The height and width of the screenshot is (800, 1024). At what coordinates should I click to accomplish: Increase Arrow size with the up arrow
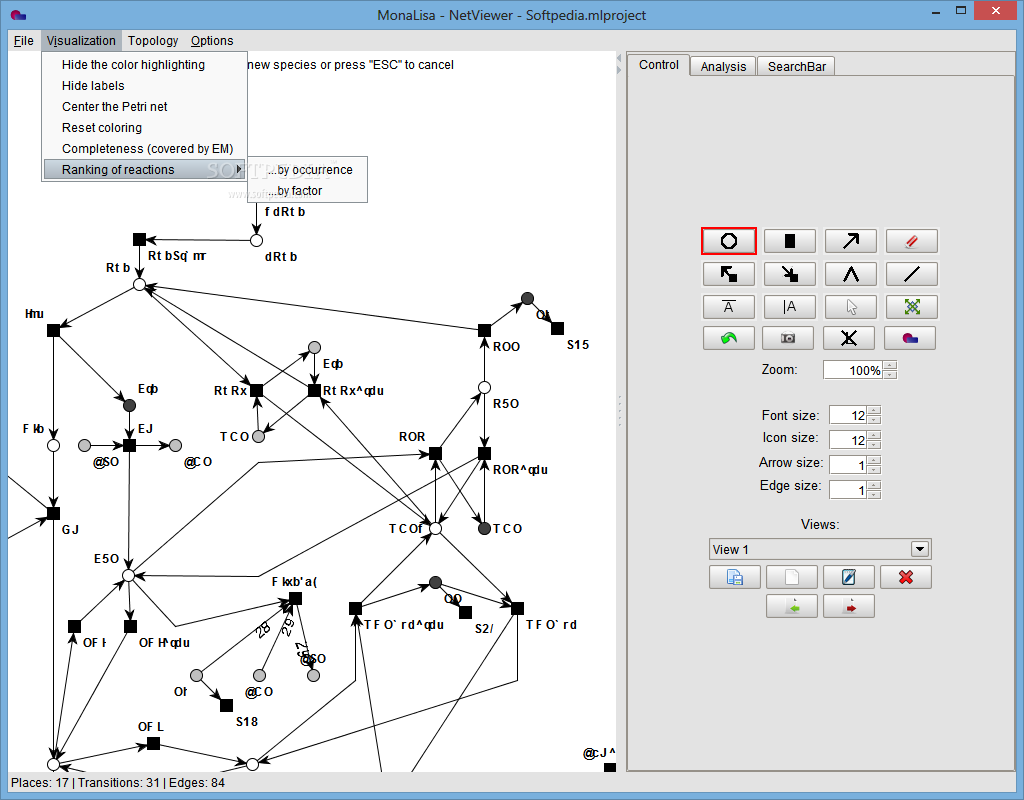click(x=874, y=460)
